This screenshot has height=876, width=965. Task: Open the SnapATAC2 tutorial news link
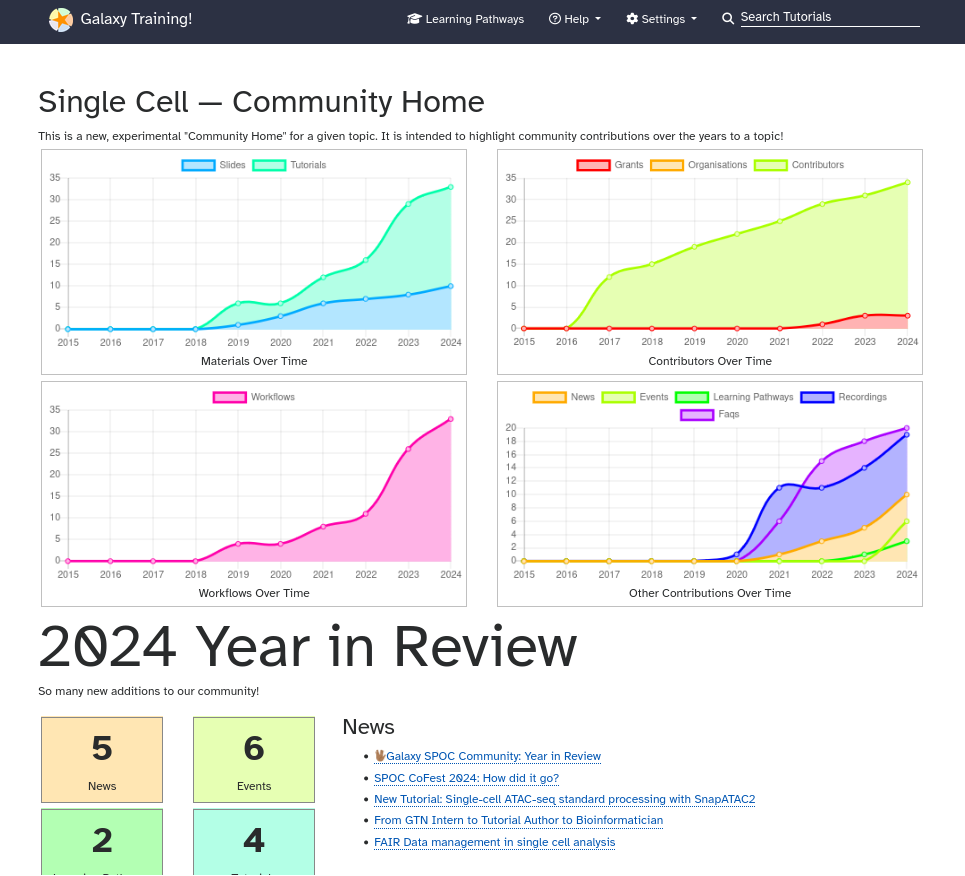(x=564, y=799)
